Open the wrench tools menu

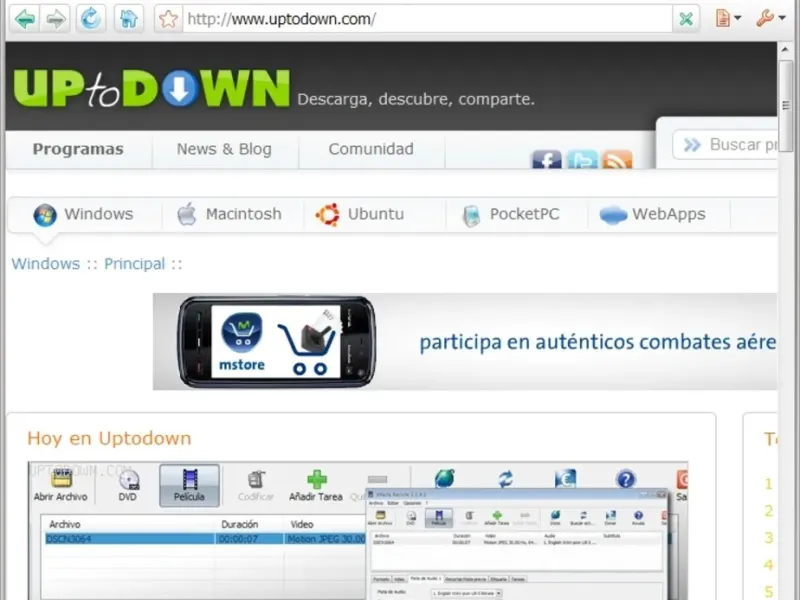tap(770, 18)
